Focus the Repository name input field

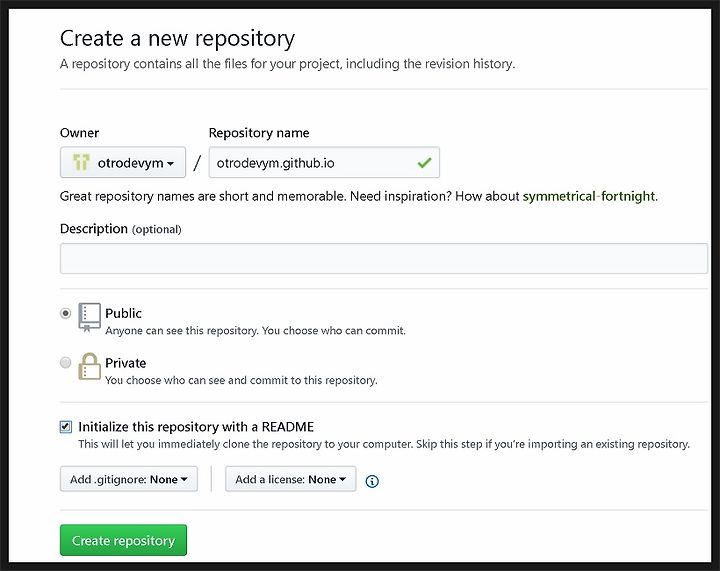pos(324,162)
